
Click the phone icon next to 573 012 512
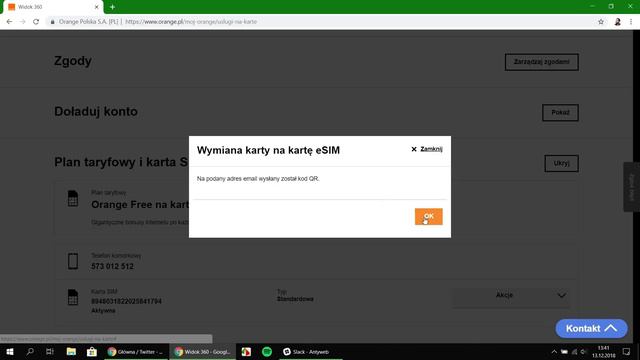pos(73,261)
